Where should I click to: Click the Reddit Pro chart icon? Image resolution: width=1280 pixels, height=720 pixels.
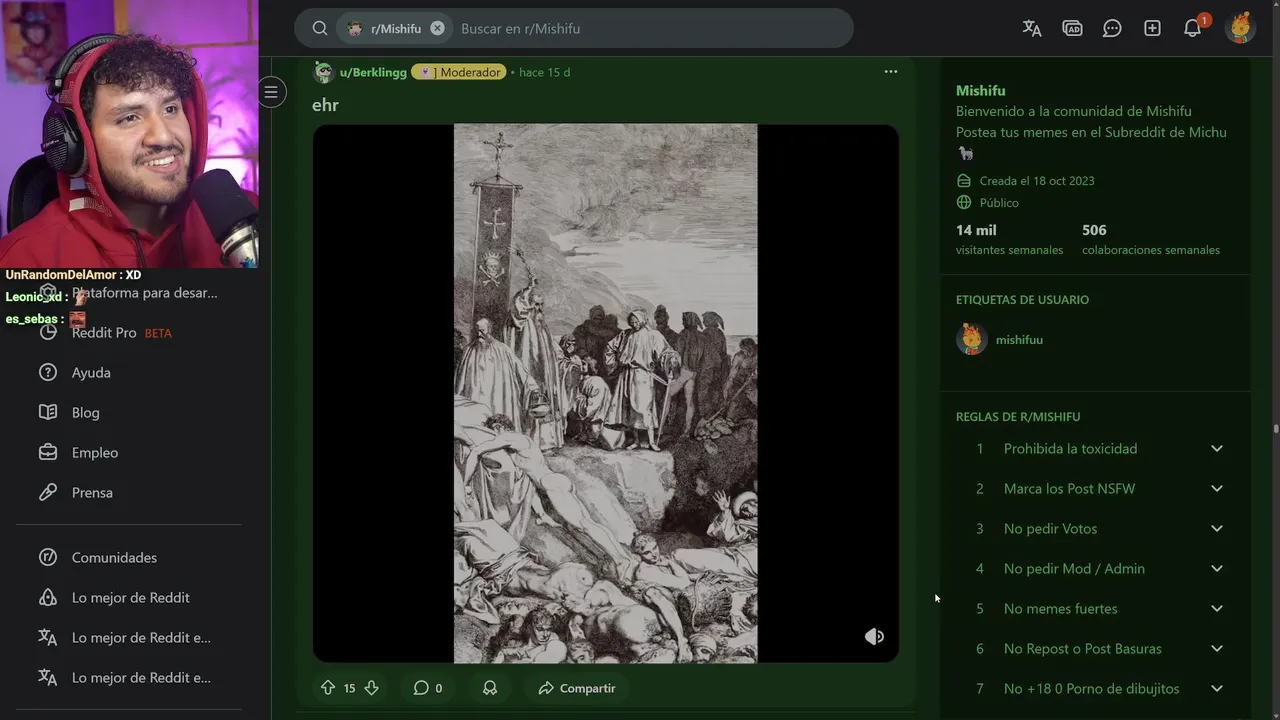tap(47, 332)
